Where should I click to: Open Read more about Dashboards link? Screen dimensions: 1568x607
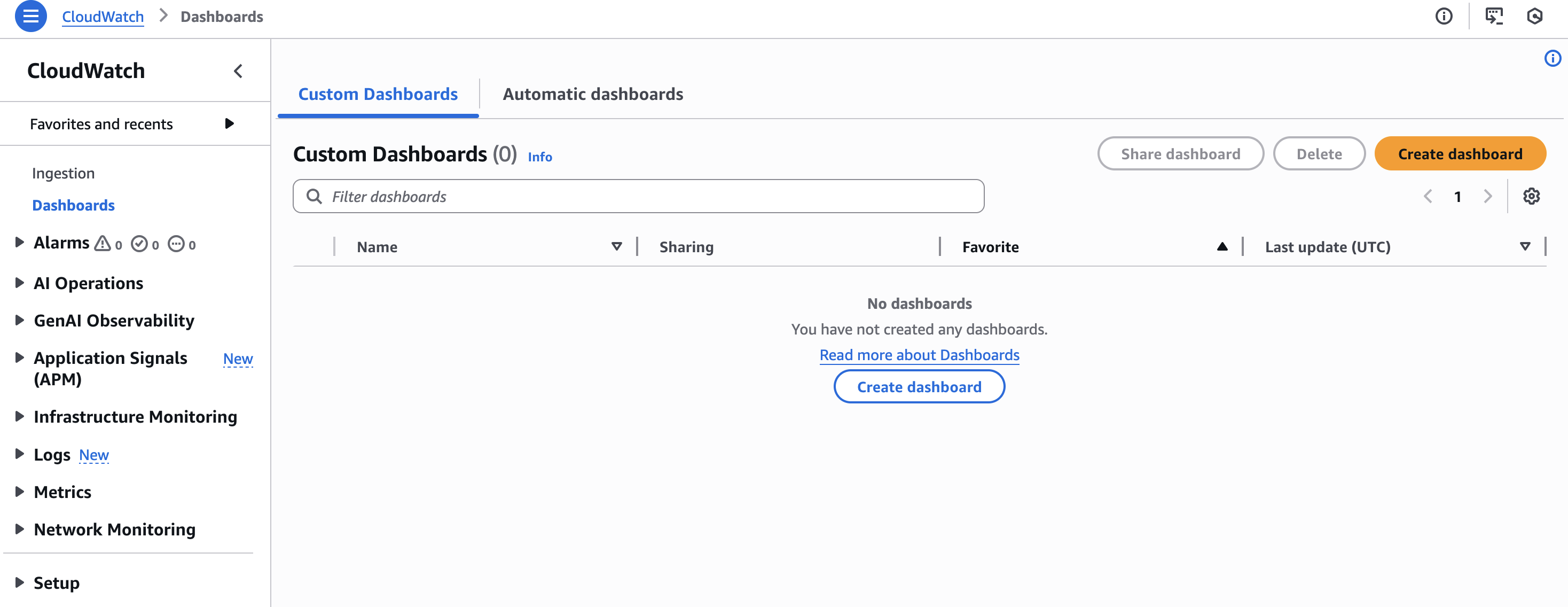919,355
